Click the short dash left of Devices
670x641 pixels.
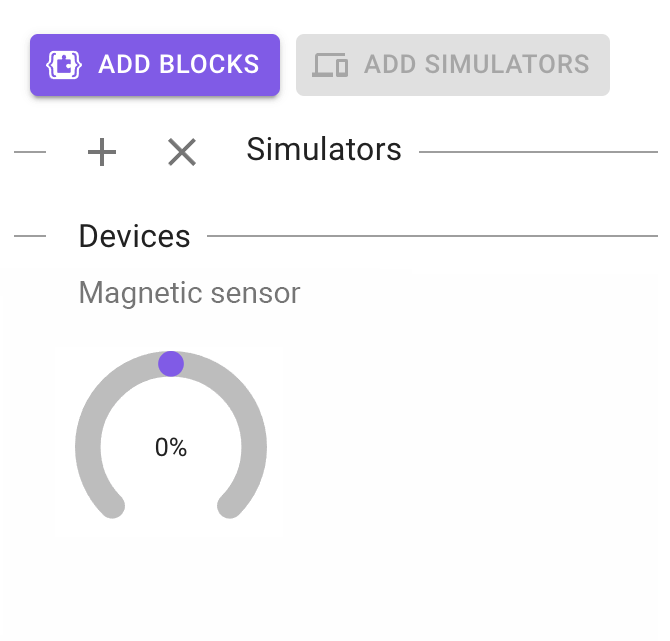30,236
